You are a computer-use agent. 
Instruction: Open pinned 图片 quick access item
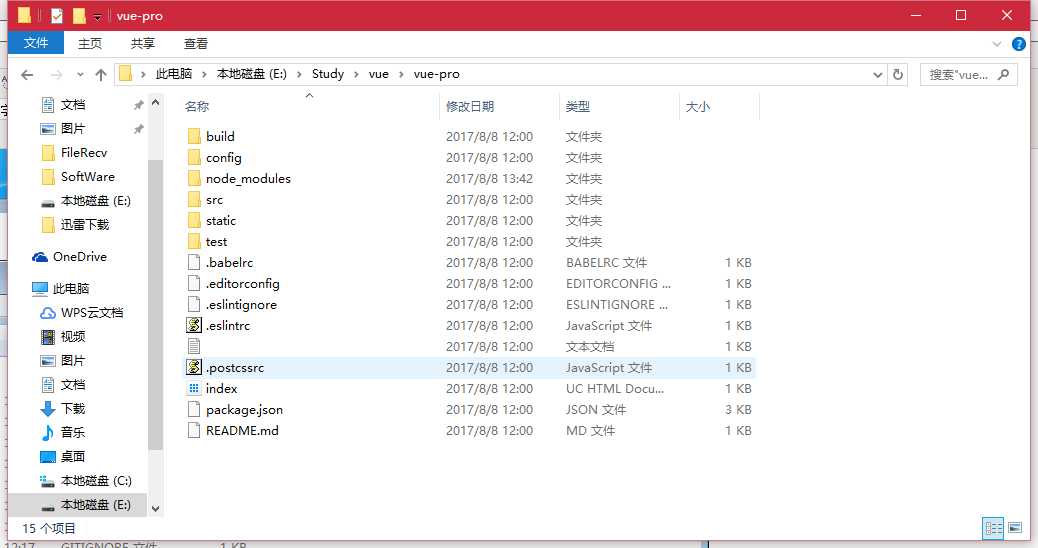(x=63, y=128)
